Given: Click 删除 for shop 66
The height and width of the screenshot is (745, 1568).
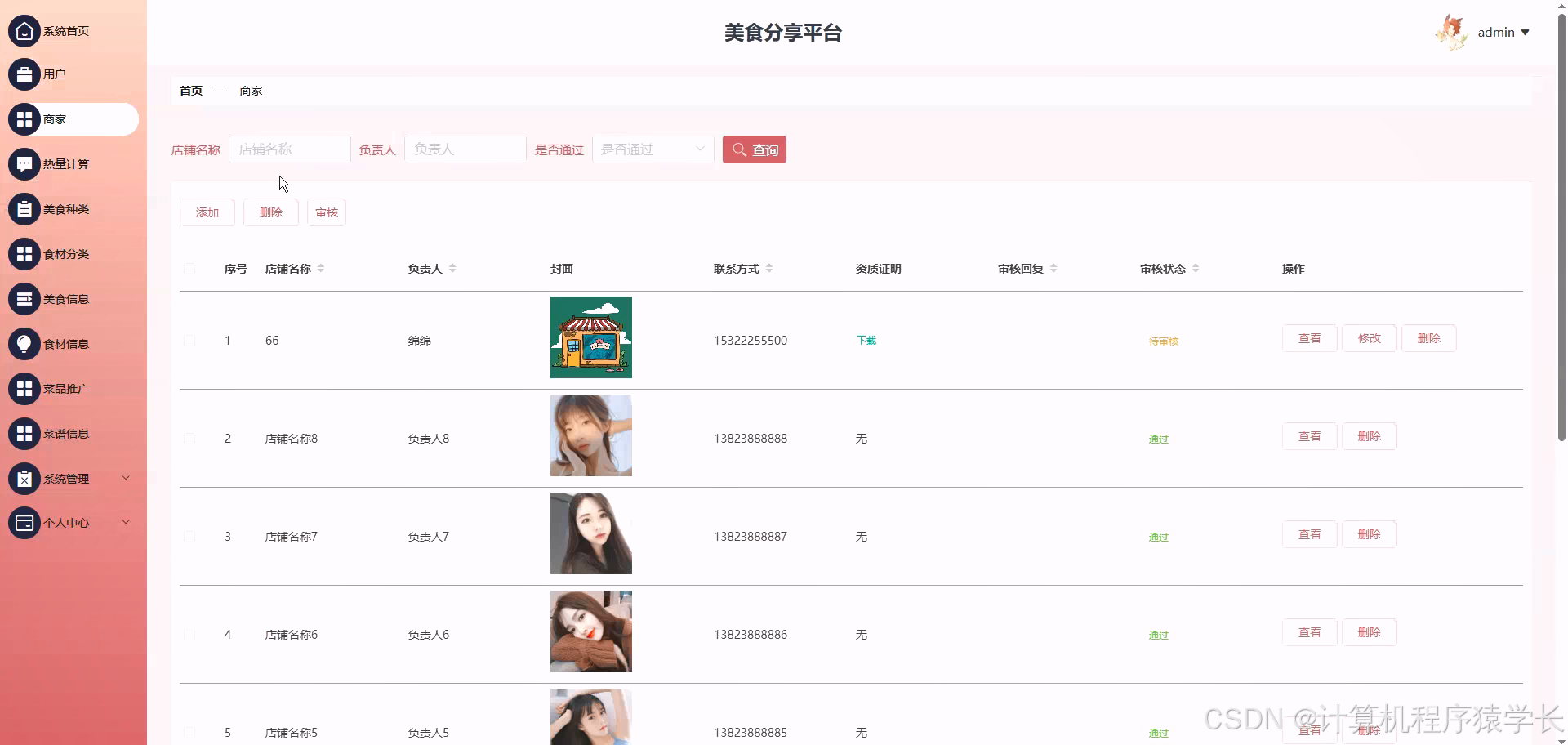Looking at the screenshot, I should coord(1429,338).
